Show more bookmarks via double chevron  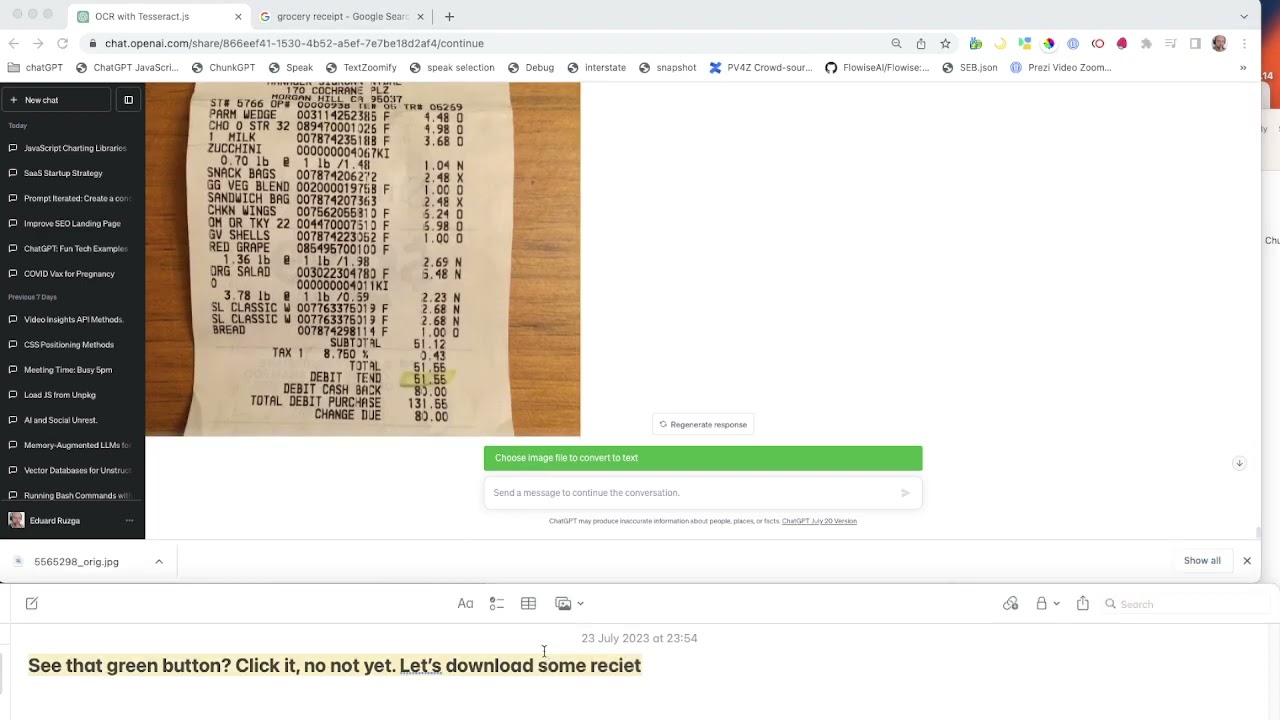[1243, 68]
